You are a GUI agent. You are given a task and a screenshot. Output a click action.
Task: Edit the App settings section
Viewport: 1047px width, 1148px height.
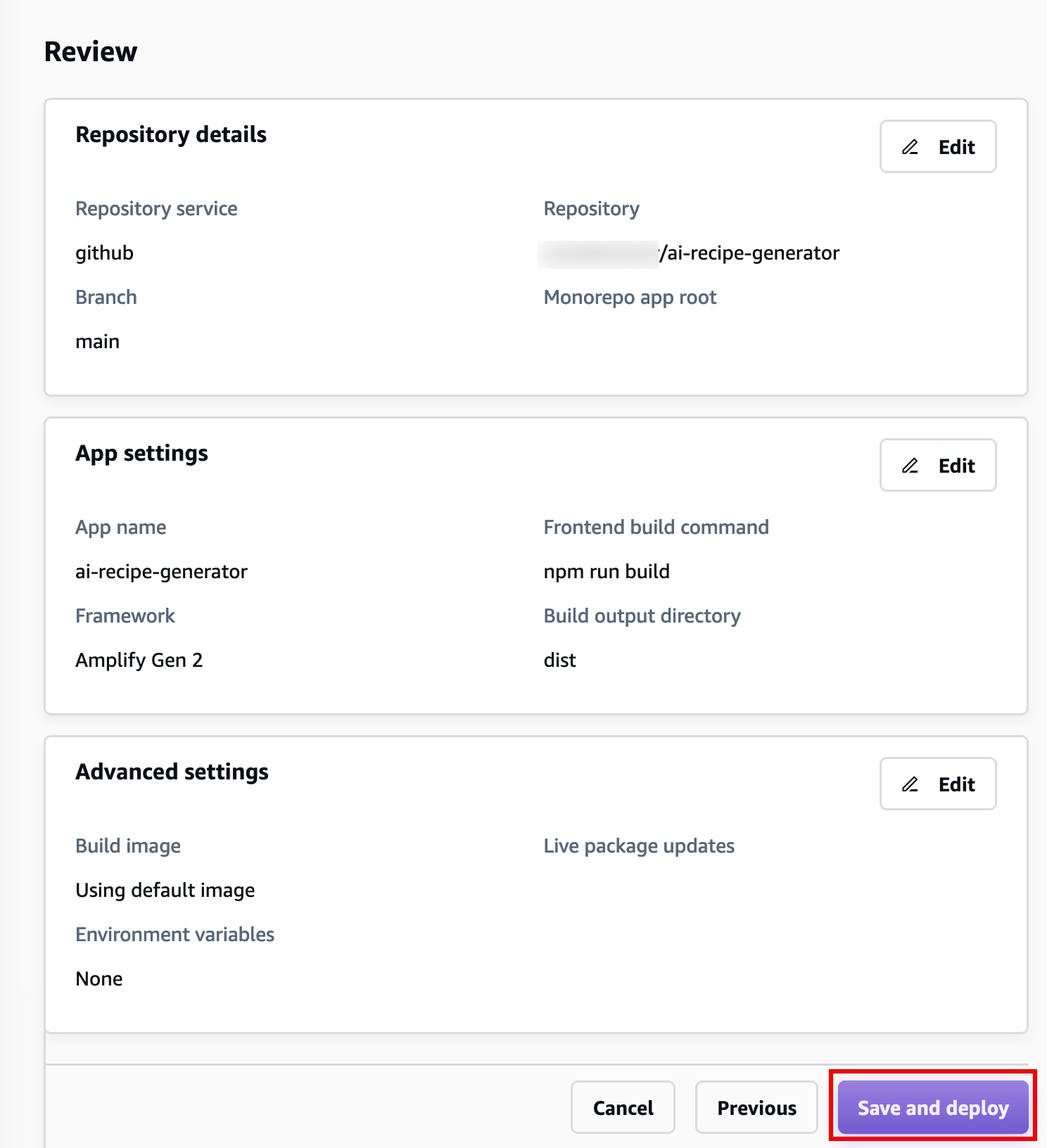938,465
